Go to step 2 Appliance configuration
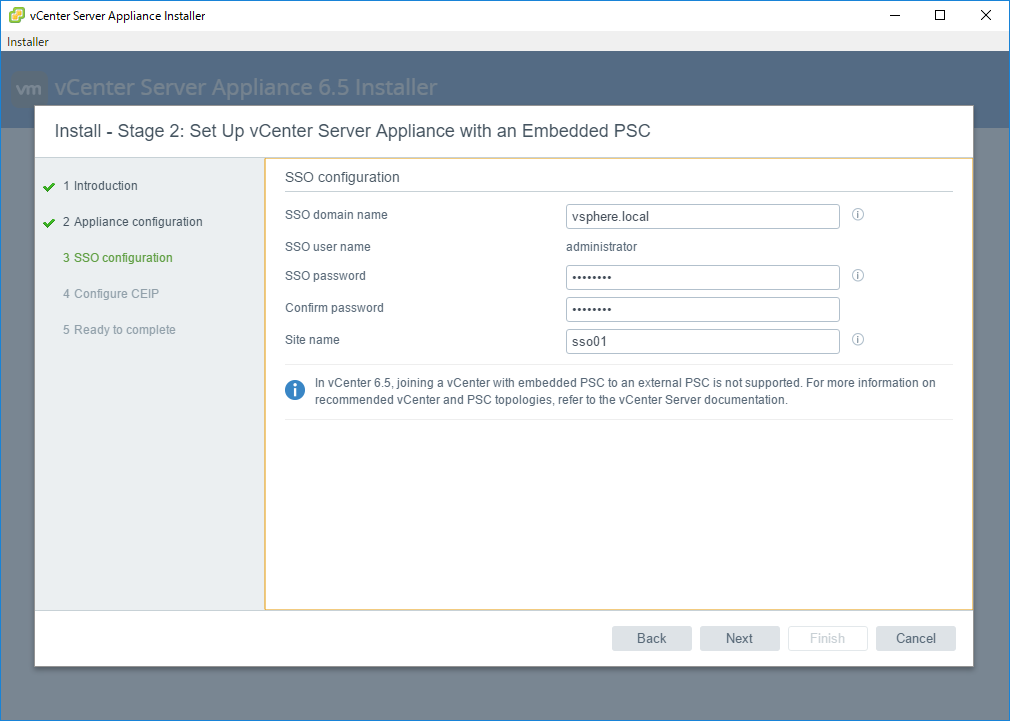 (133, 222)
